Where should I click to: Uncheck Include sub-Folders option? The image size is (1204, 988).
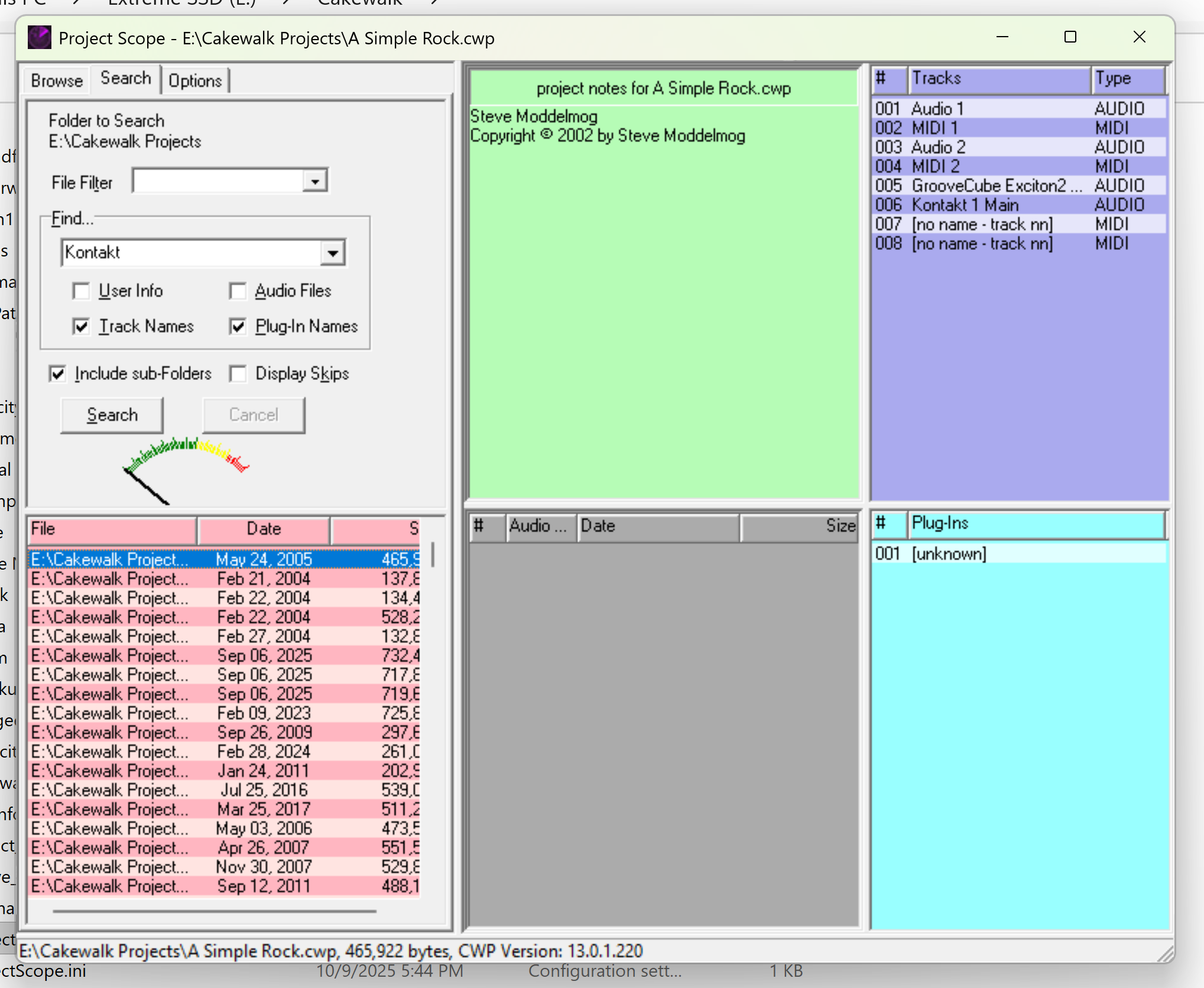pos(57,374)
